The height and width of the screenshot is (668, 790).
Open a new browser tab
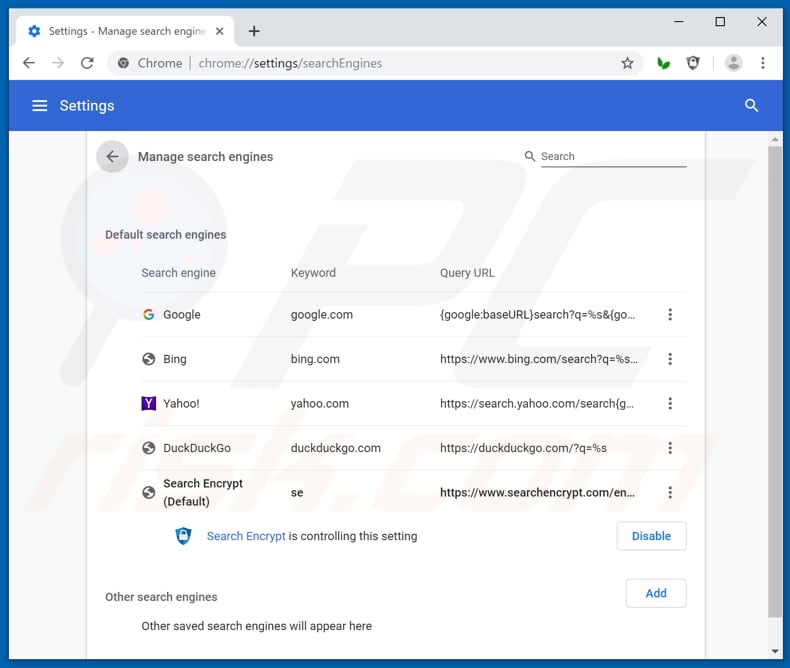254,31
